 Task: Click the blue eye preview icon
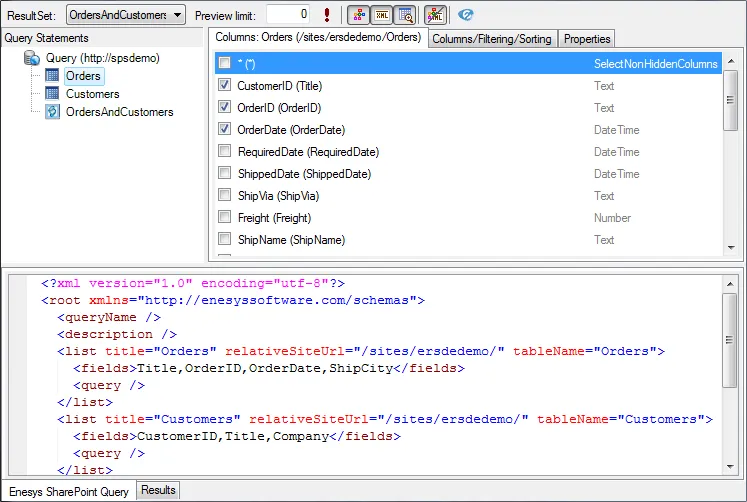pos(466,14)
